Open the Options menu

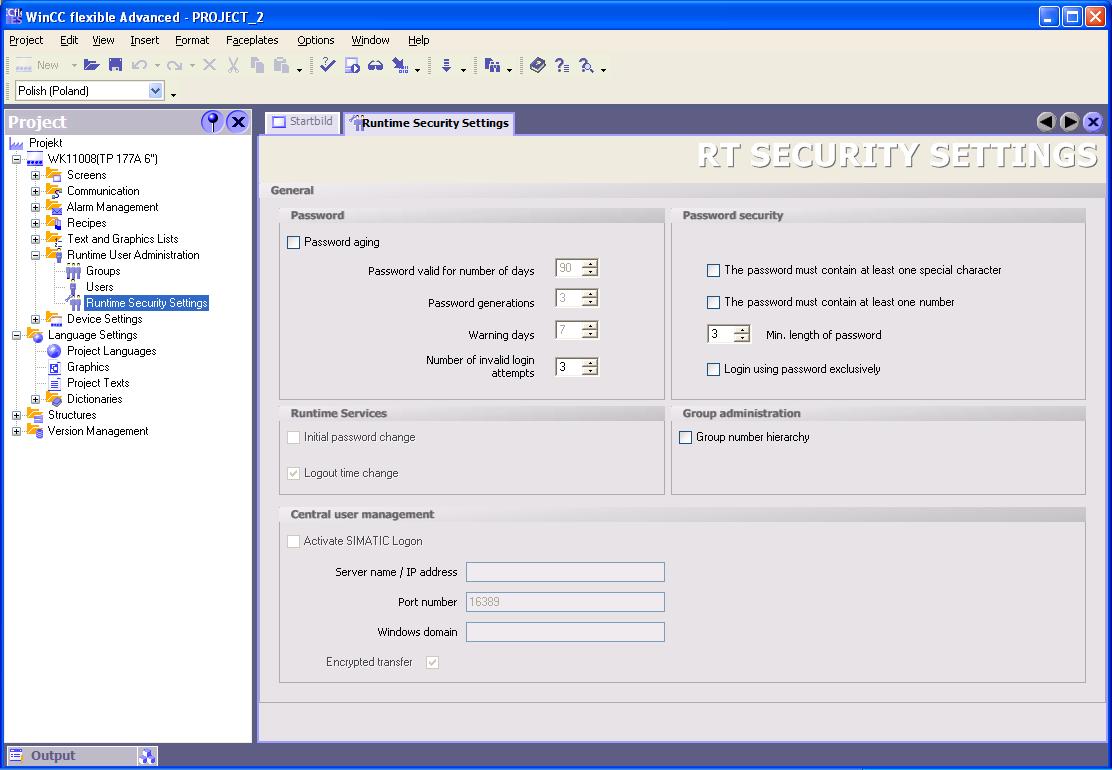[316, 40]
